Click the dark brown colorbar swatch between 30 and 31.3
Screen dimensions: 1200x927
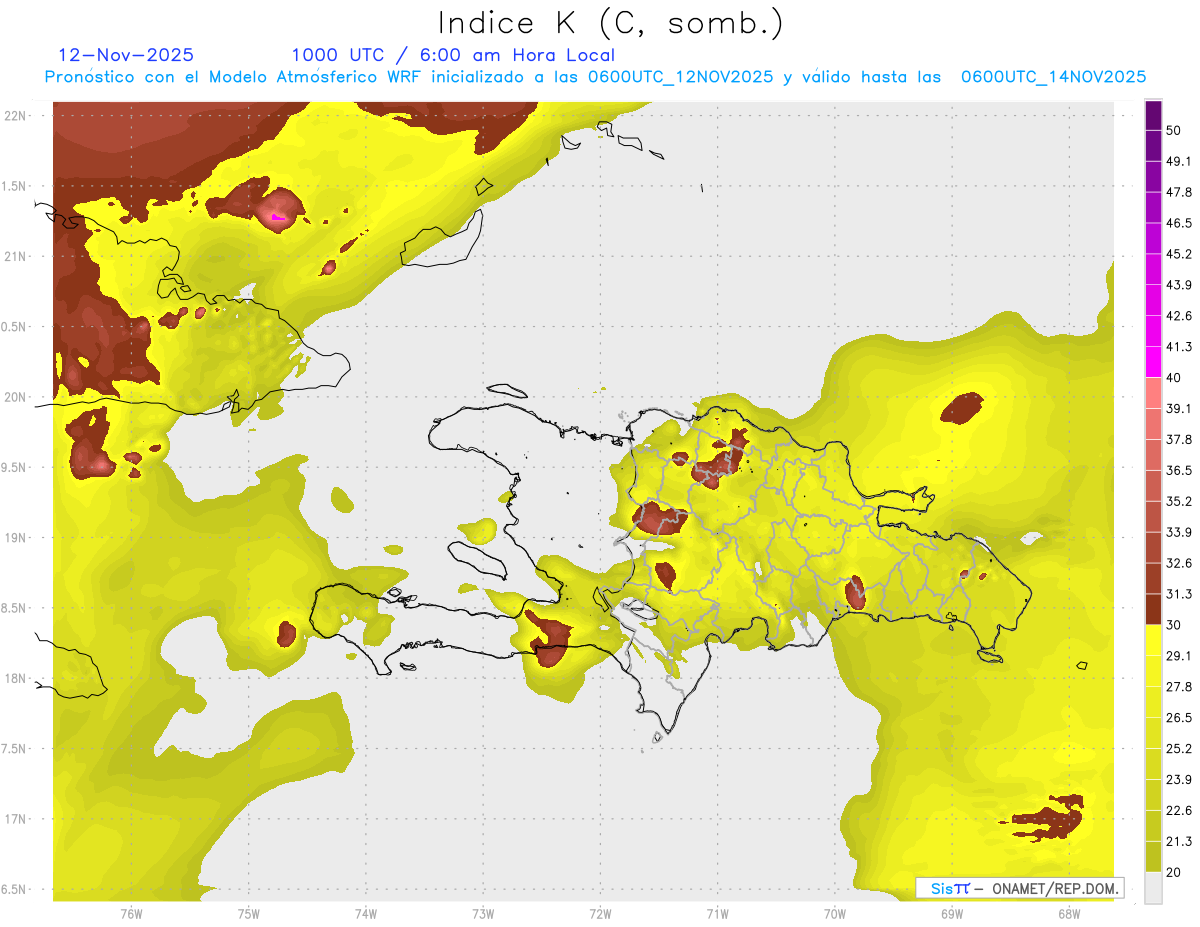[x=1153, y=609]
